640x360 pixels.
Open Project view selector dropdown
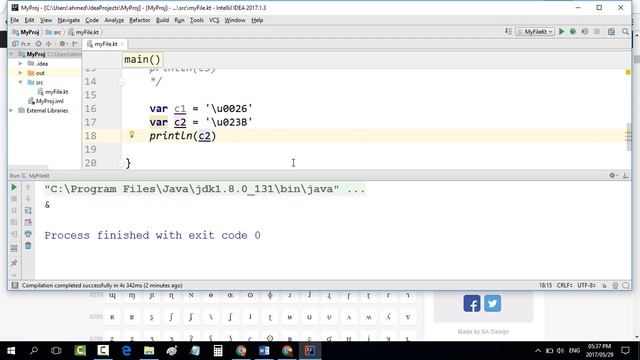21,44
